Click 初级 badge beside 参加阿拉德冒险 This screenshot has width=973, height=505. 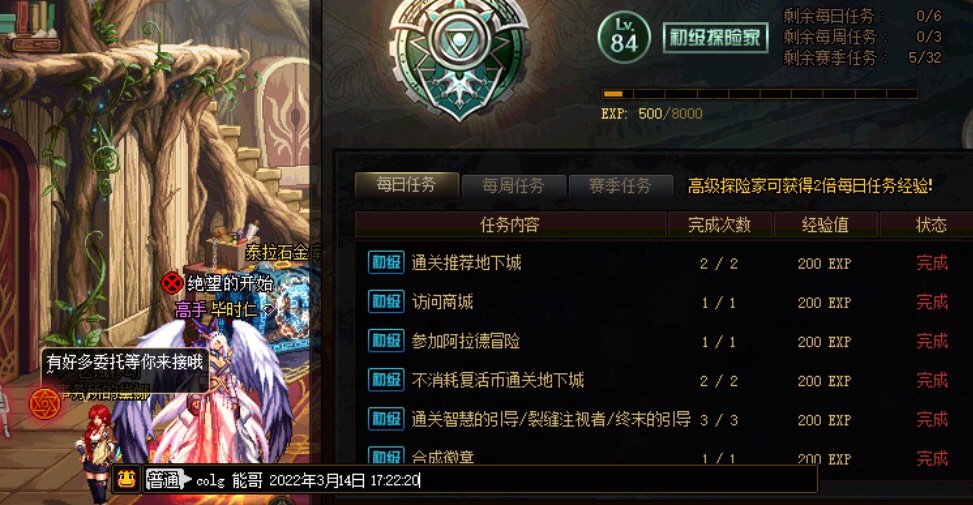(386, 341)
